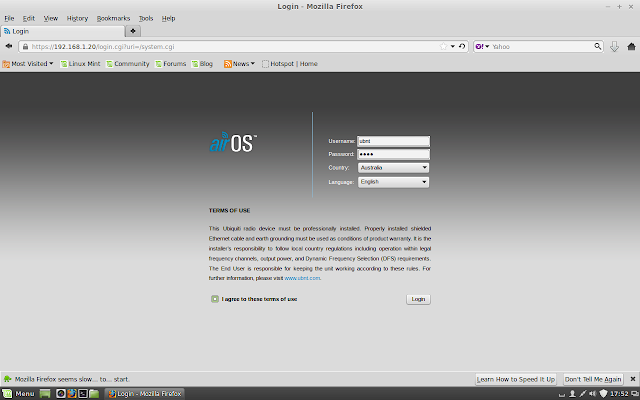Open the Forums bookmark
640x400 pixels.
click(170, 64)
